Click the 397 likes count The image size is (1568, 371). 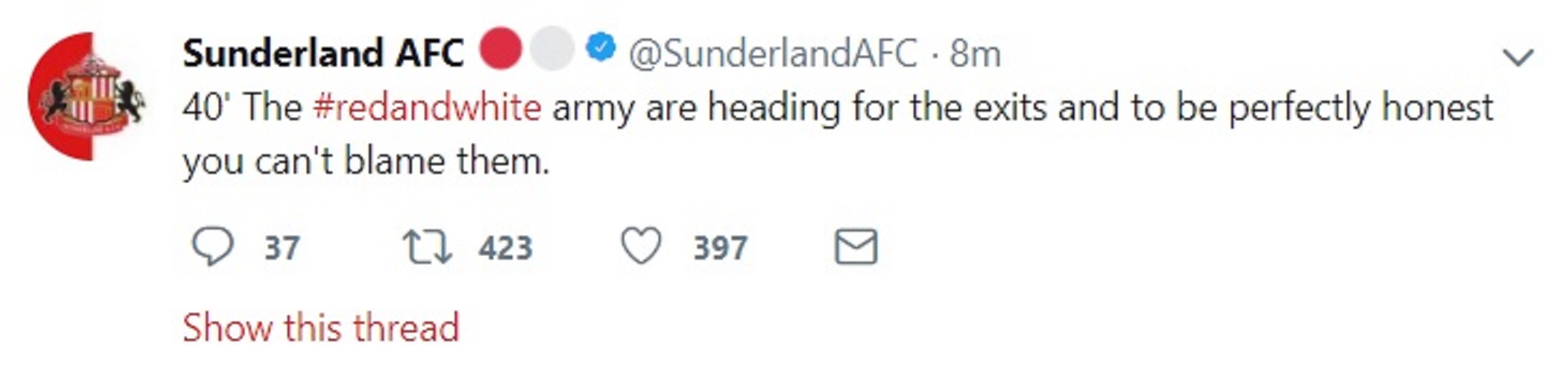point(720,249)
